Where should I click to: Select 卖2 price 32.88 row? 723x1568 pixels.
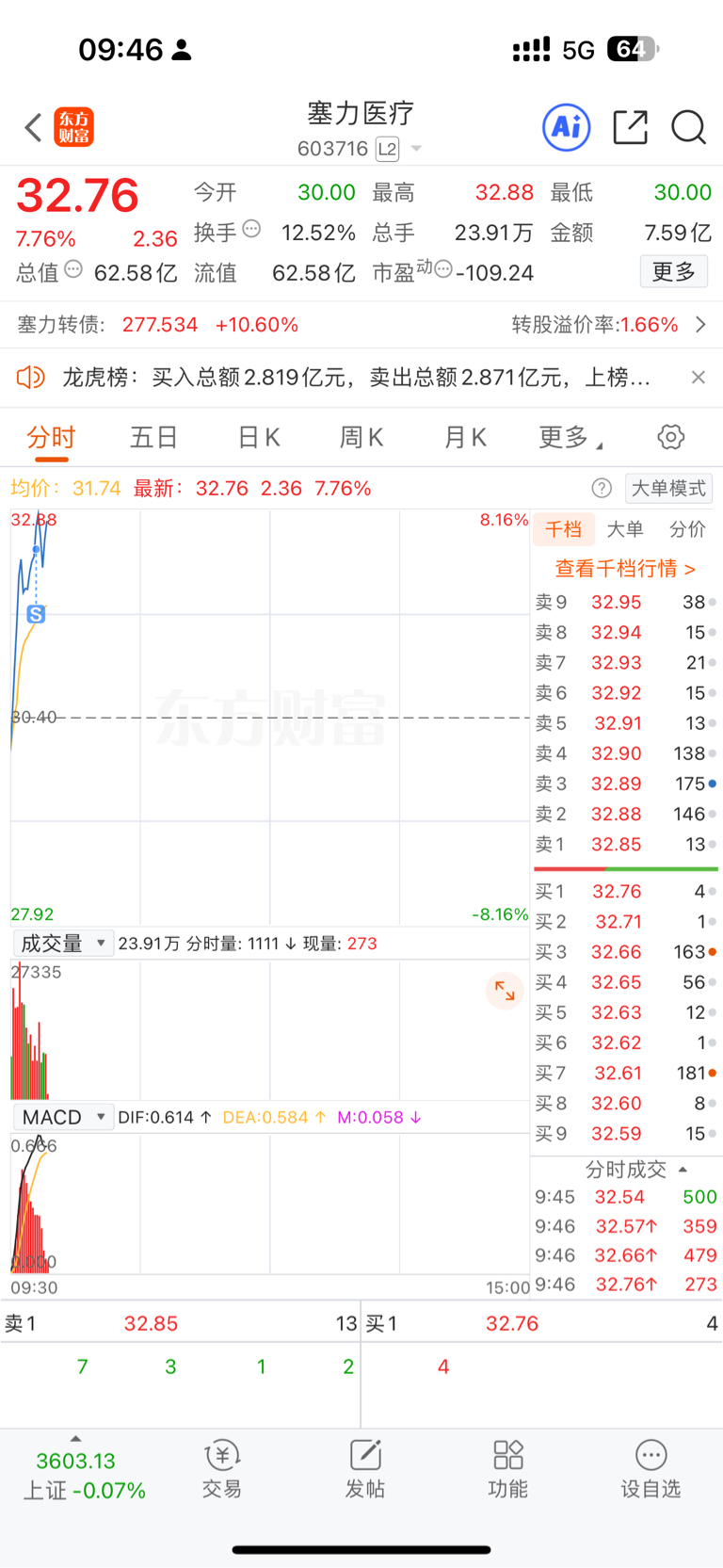[625, 814]
